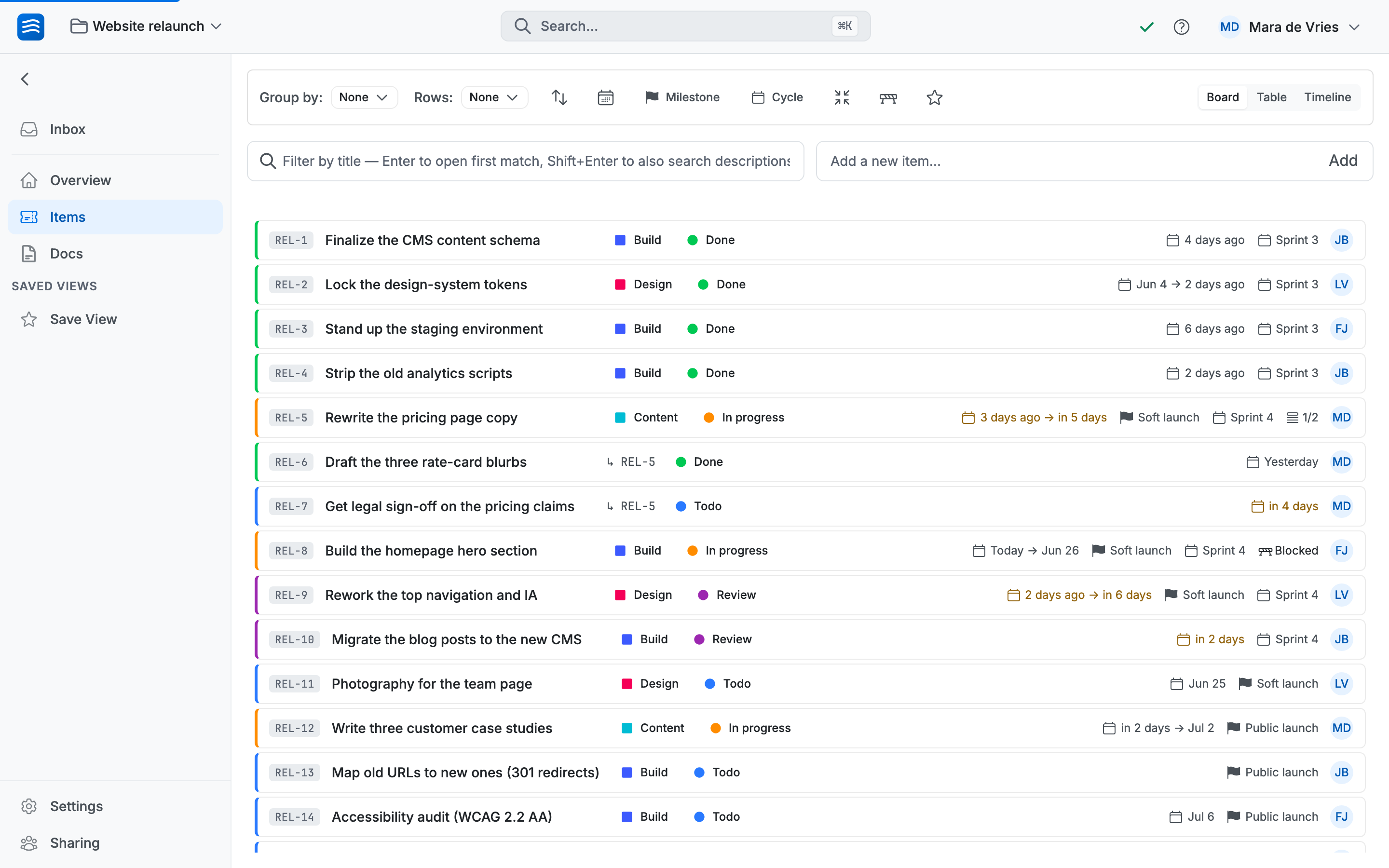Click Sprint 4 cycle on REL-10
The image size is (1389, 868).
[x=1287, y=639]
